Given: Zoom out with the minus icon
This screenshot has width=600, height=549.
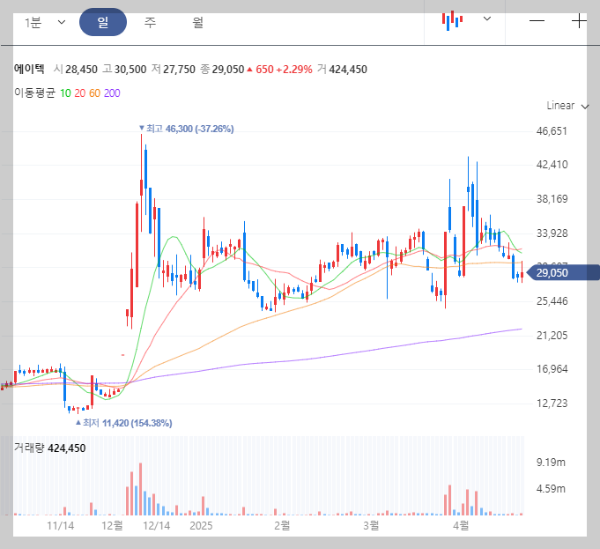Looking at the screenshot, I should coord(537,20).
